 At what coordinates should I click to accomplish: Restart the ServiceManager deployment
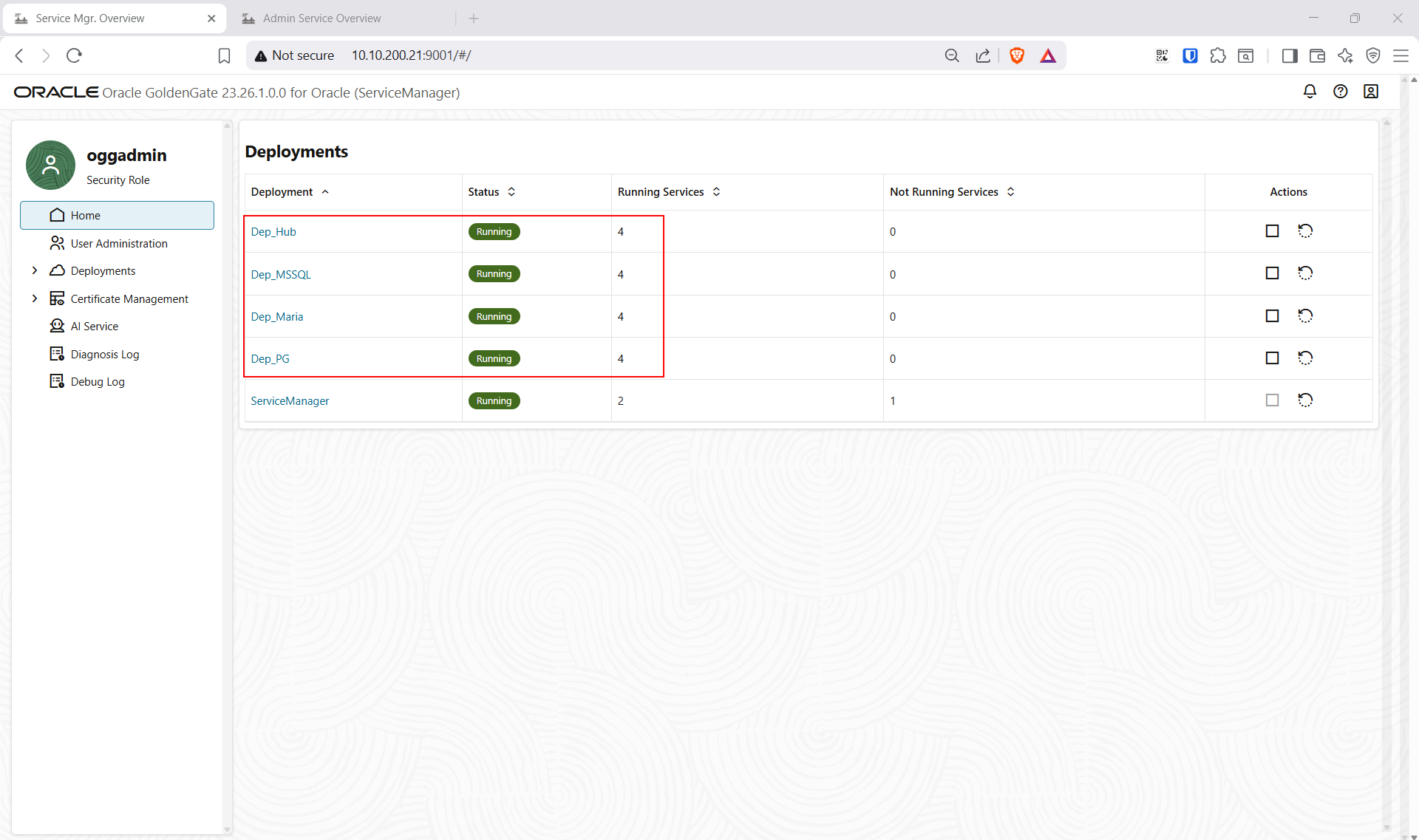tap(1305, 400)
